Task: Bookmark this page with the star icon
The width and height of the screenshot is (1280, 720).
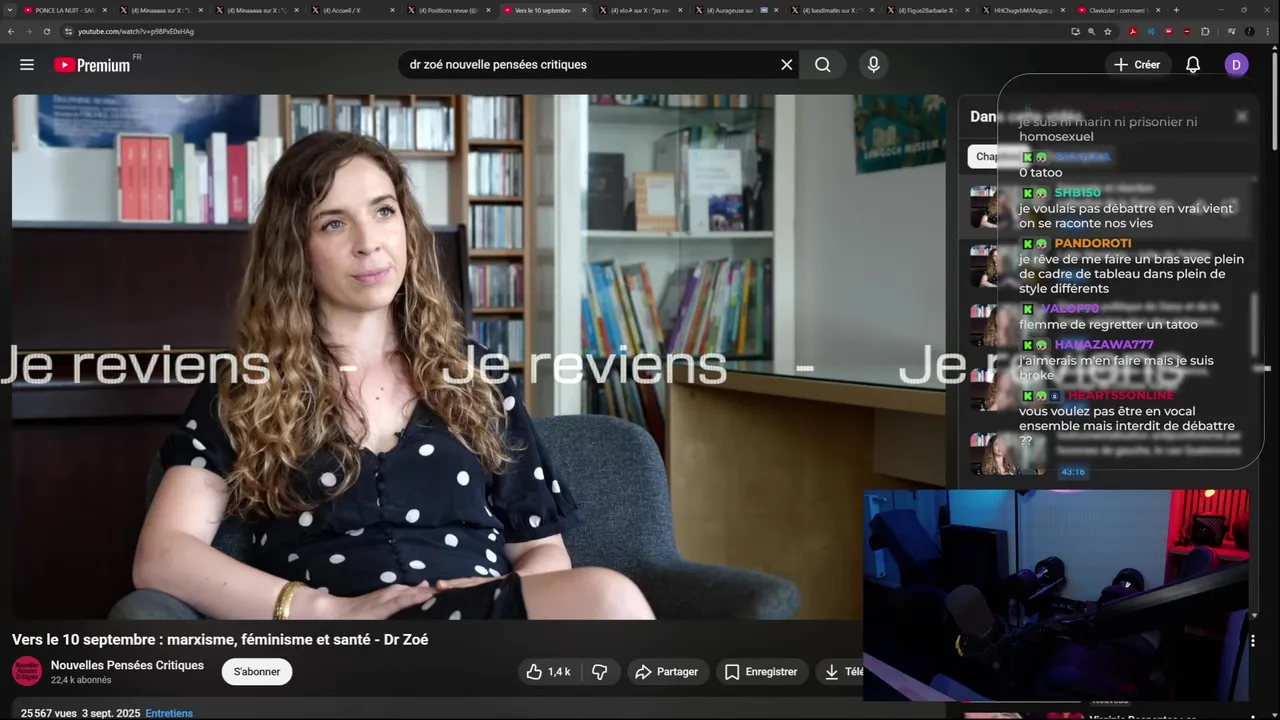Action: click(x=1108, y=31)
